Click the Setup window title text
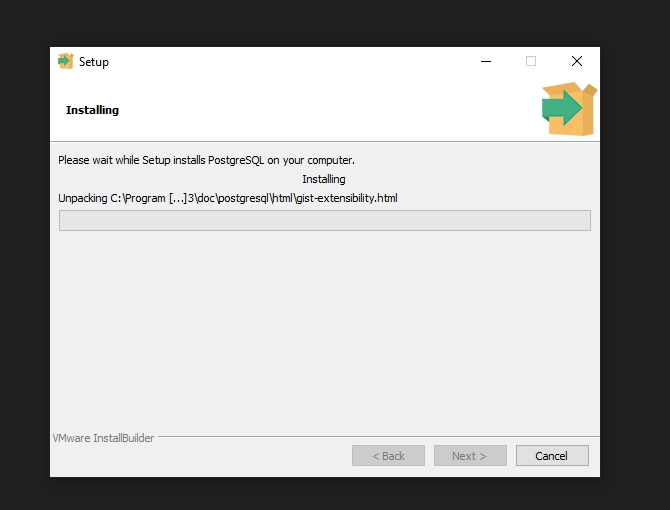This screenshot has height=510, width=670. pyautogui.click(x=94, y=62)
